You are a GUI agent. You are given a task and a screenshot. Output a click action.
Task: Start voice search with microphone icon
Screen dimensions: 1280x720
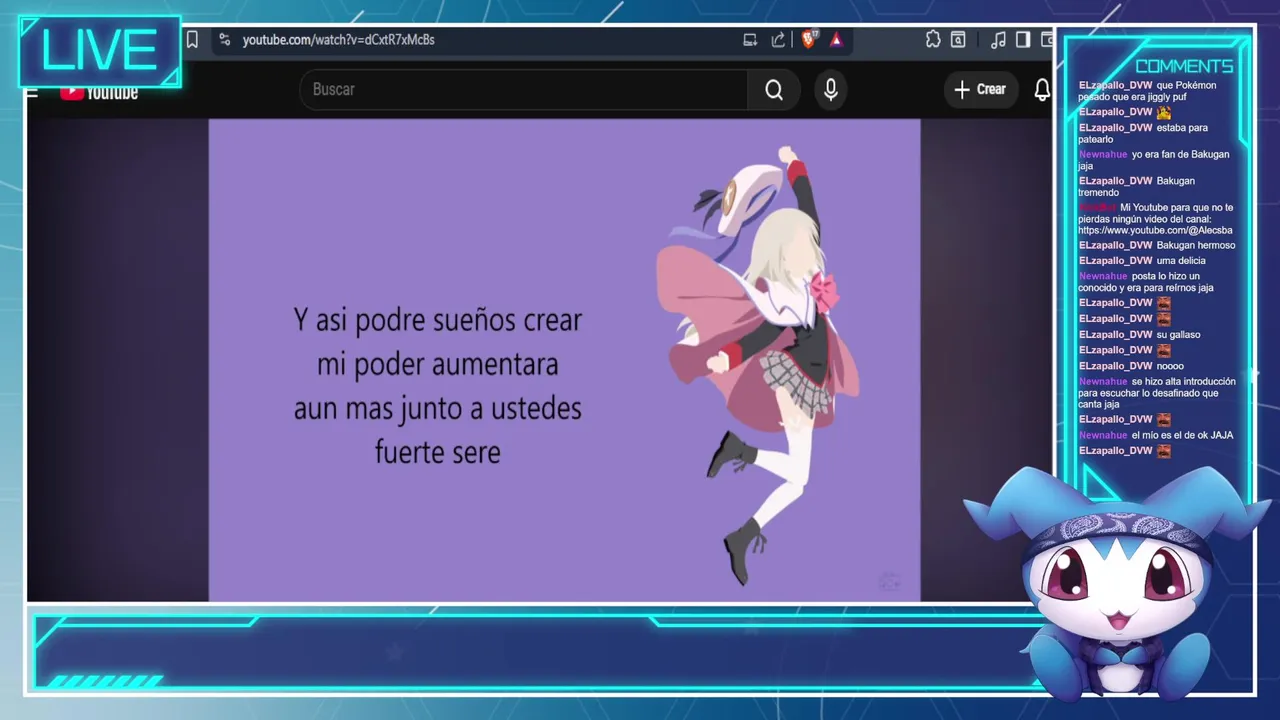click(831, 90)
